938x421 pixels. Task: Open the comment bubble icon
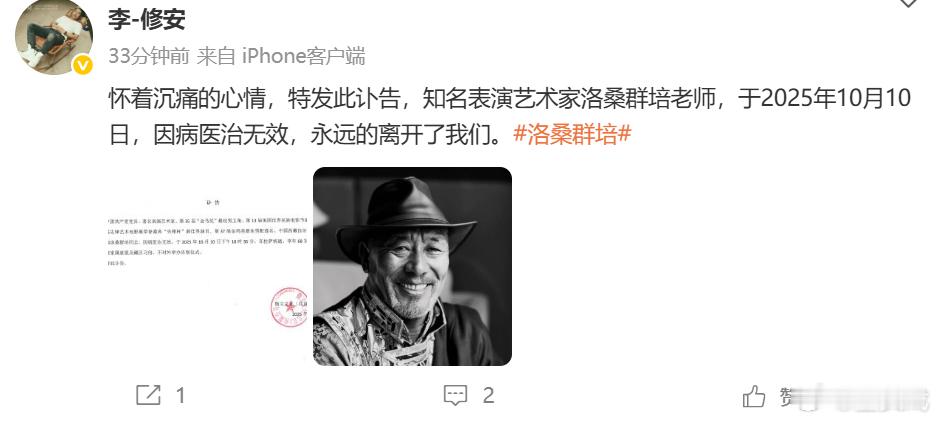tap(455, 395)
